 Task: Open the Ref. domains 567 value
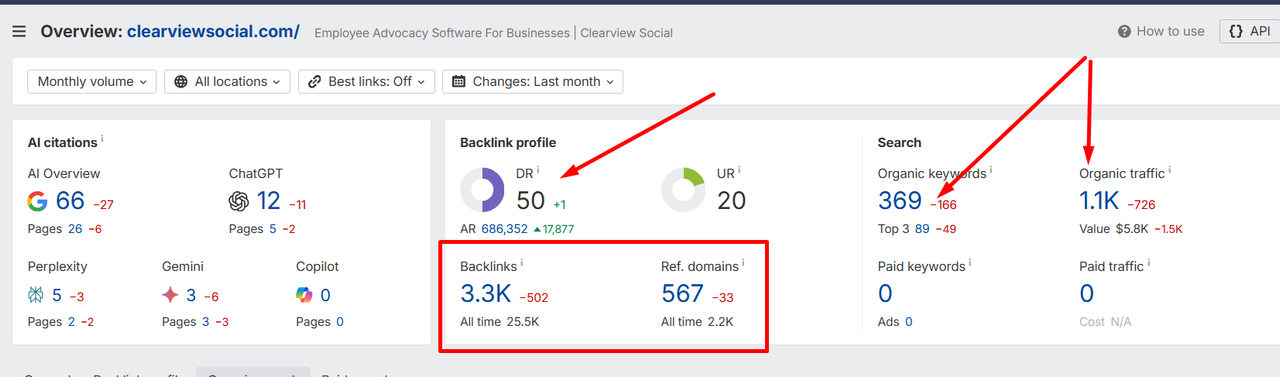point(683,294)
